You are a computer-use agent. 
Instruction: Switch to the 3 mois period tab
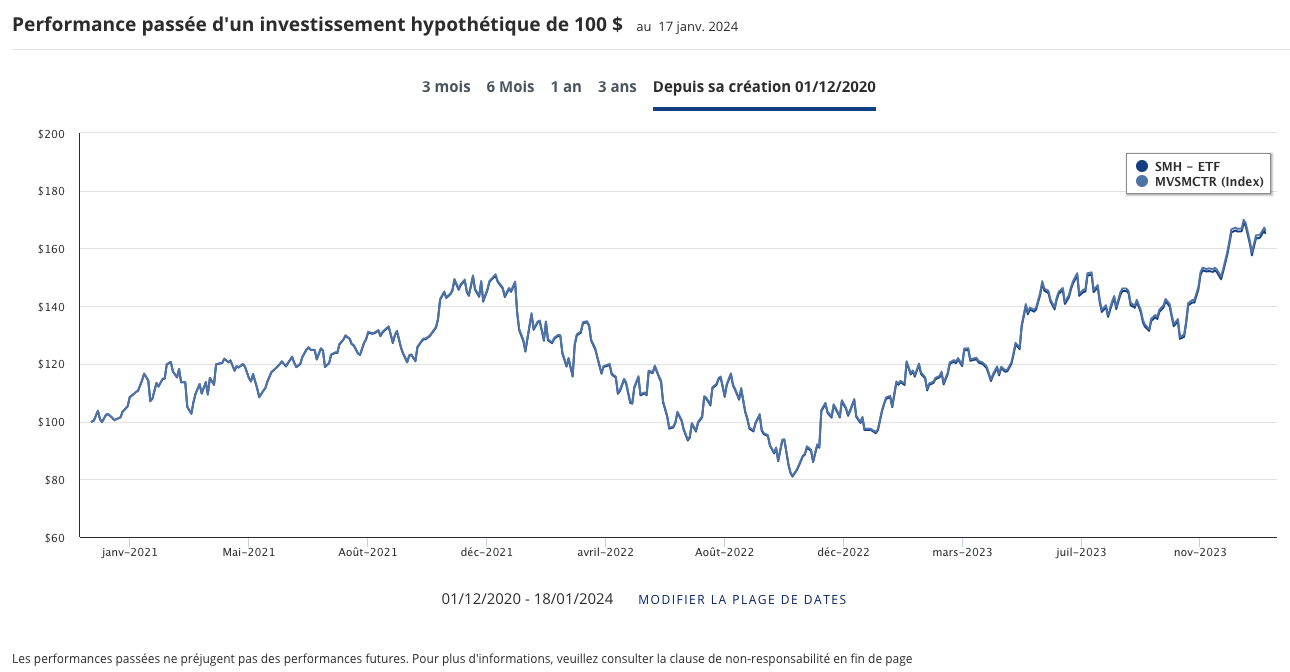click(446, 87)
